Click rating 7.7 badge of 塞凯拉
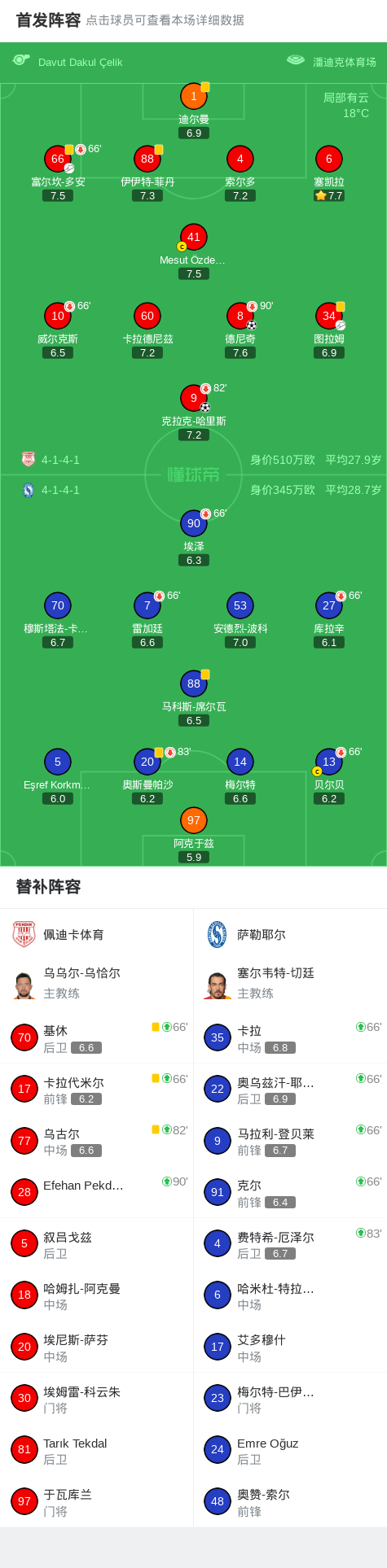This screenshot has height=1568, width=387. tap(329, 195)
